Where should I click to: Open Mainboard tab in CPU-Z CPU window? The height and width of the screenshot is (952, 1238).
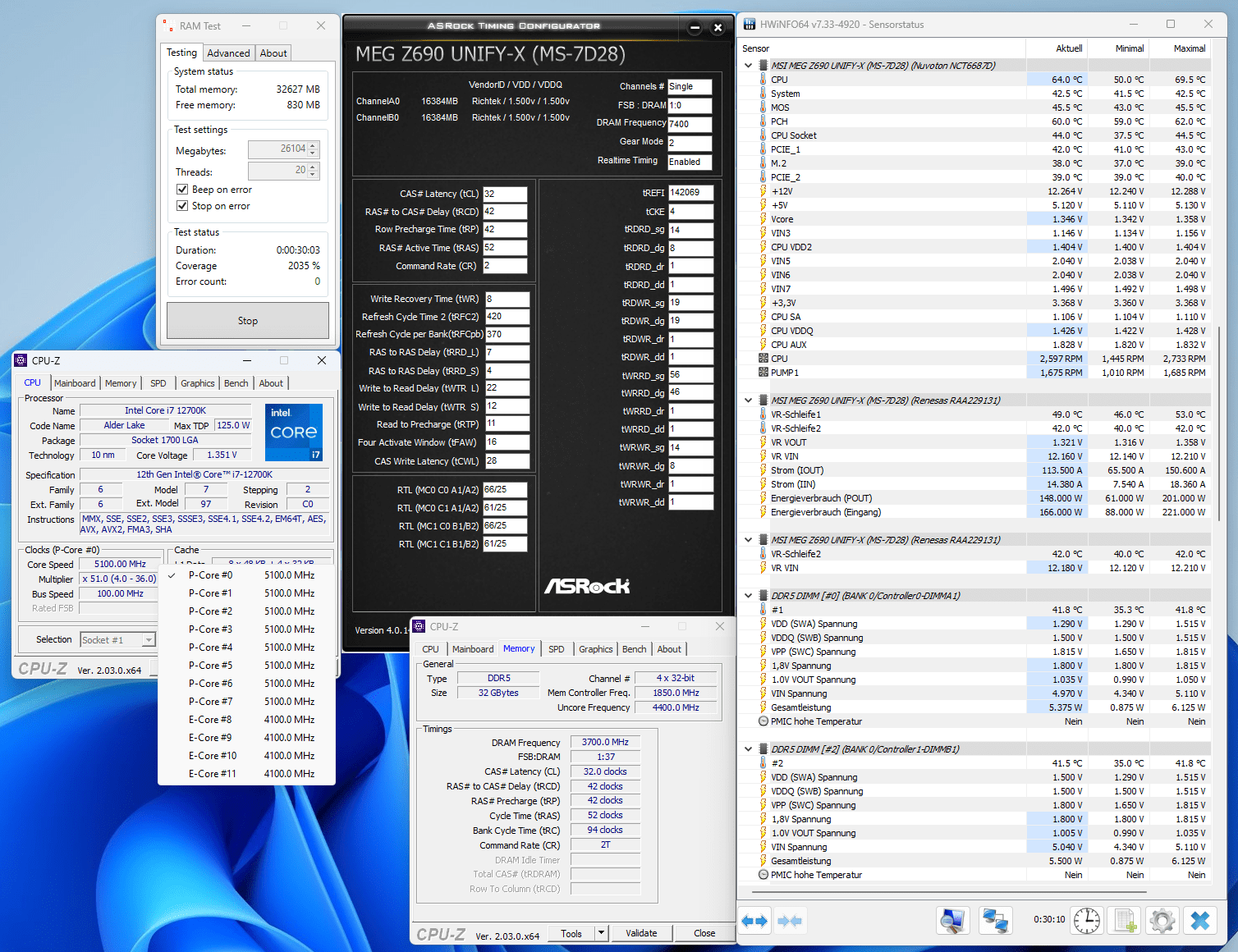(75, 383)
